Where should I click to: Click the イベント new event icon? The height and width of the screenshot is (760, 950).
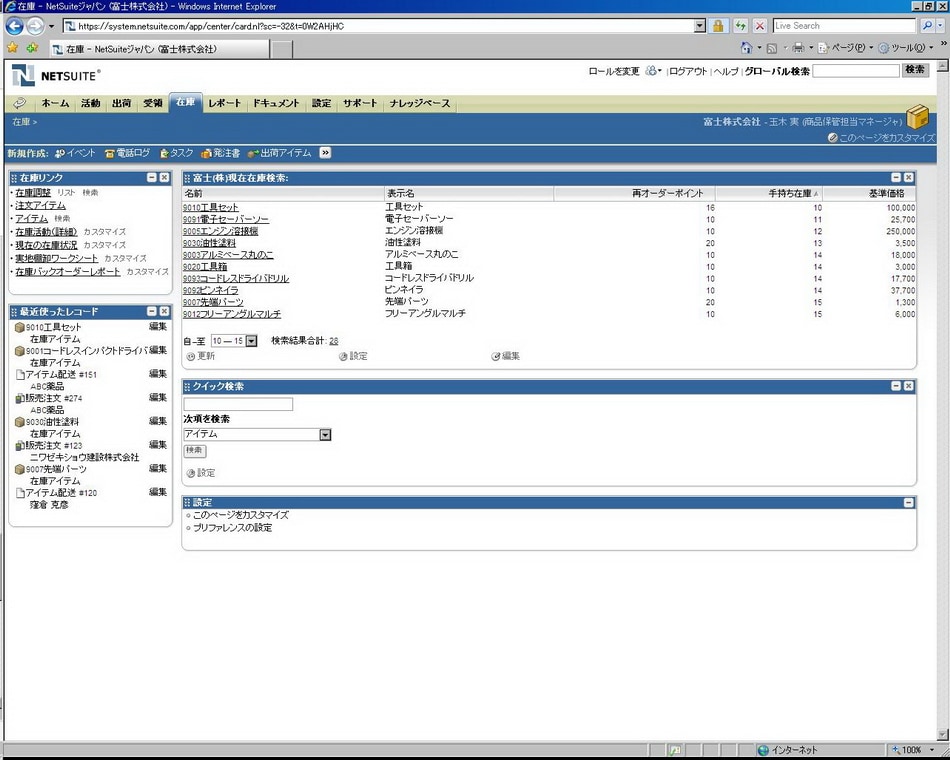pyautogui.click(x=60, y=153)
